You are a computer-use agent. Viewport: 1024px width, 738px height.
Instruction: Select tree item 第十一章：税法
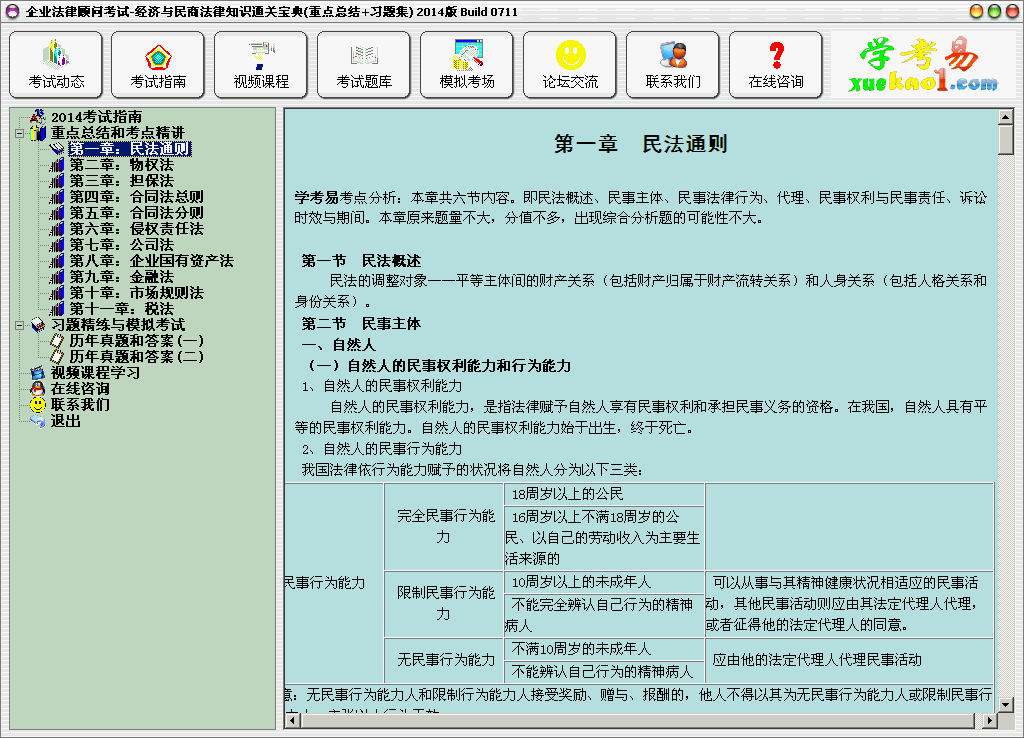[122, 309]
